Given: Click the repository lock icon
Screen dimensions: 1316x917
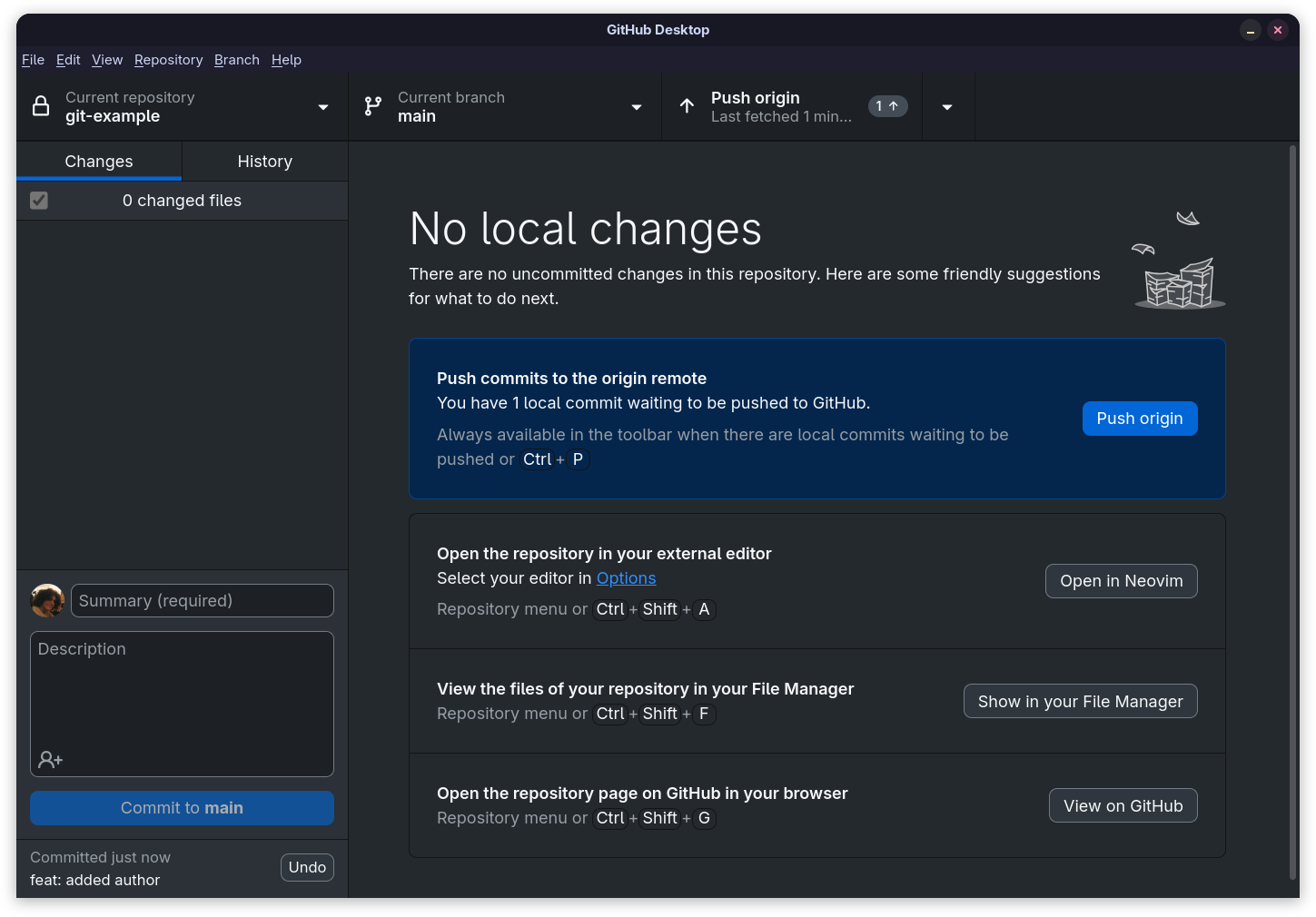Looking at the screenshot, I should click(41, 106).
